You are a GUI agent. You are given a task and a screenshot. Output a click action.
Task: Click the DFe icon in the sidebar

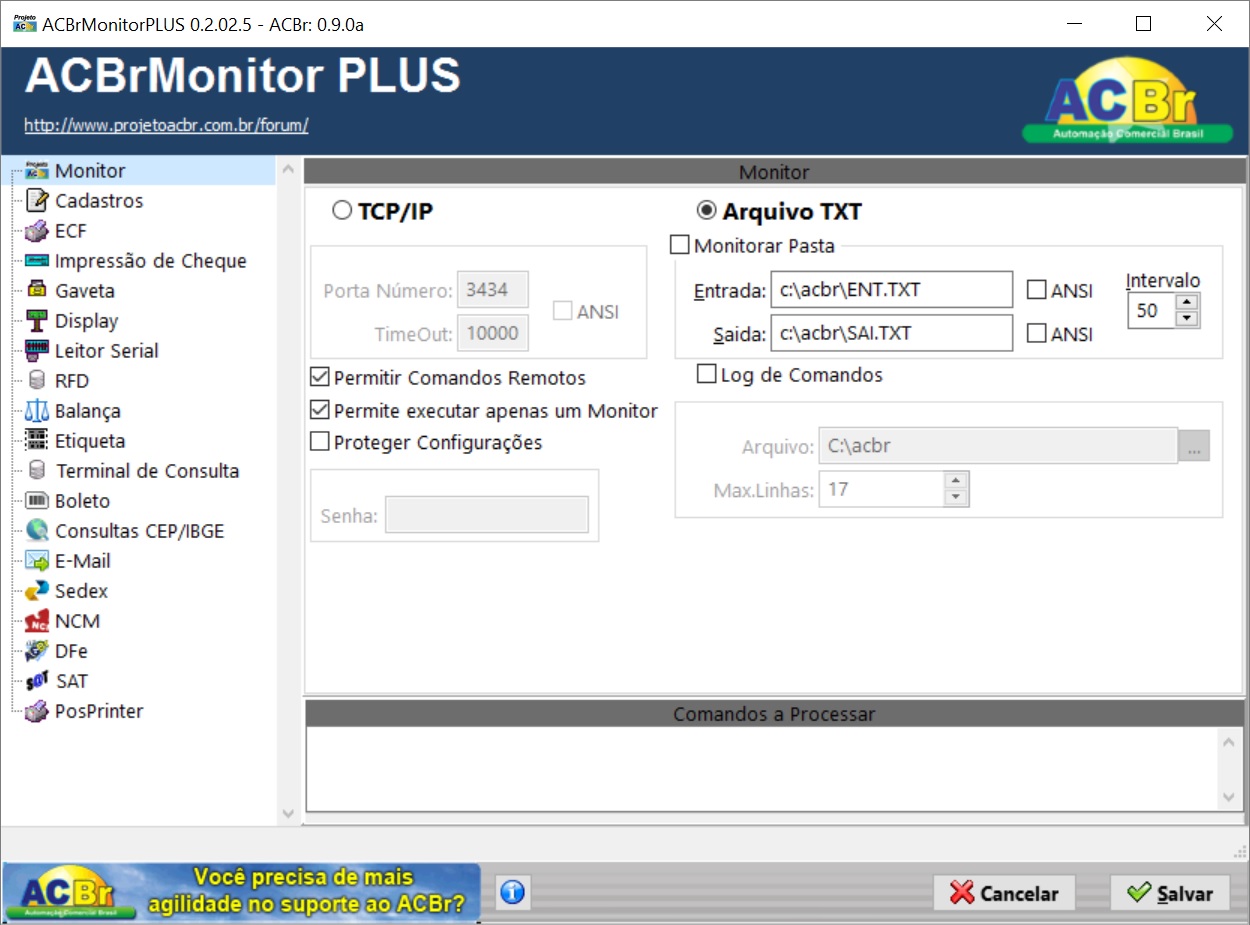click(x=37, y=651)
